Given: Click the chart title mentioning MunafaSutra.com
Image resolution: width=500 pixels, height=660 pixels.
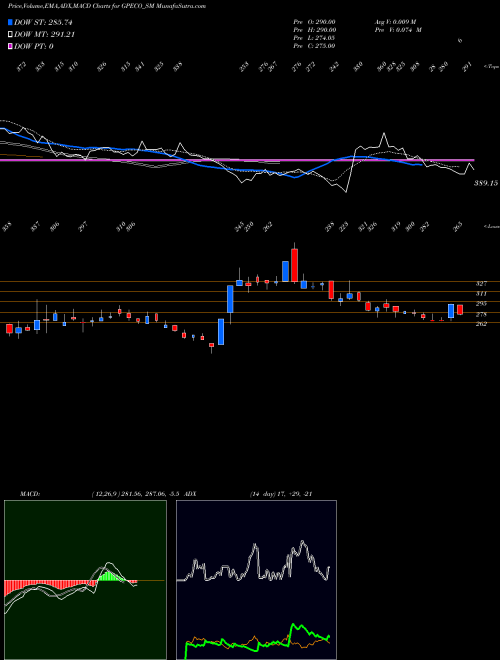Looking at the screenshot, I should click(107, 6).
